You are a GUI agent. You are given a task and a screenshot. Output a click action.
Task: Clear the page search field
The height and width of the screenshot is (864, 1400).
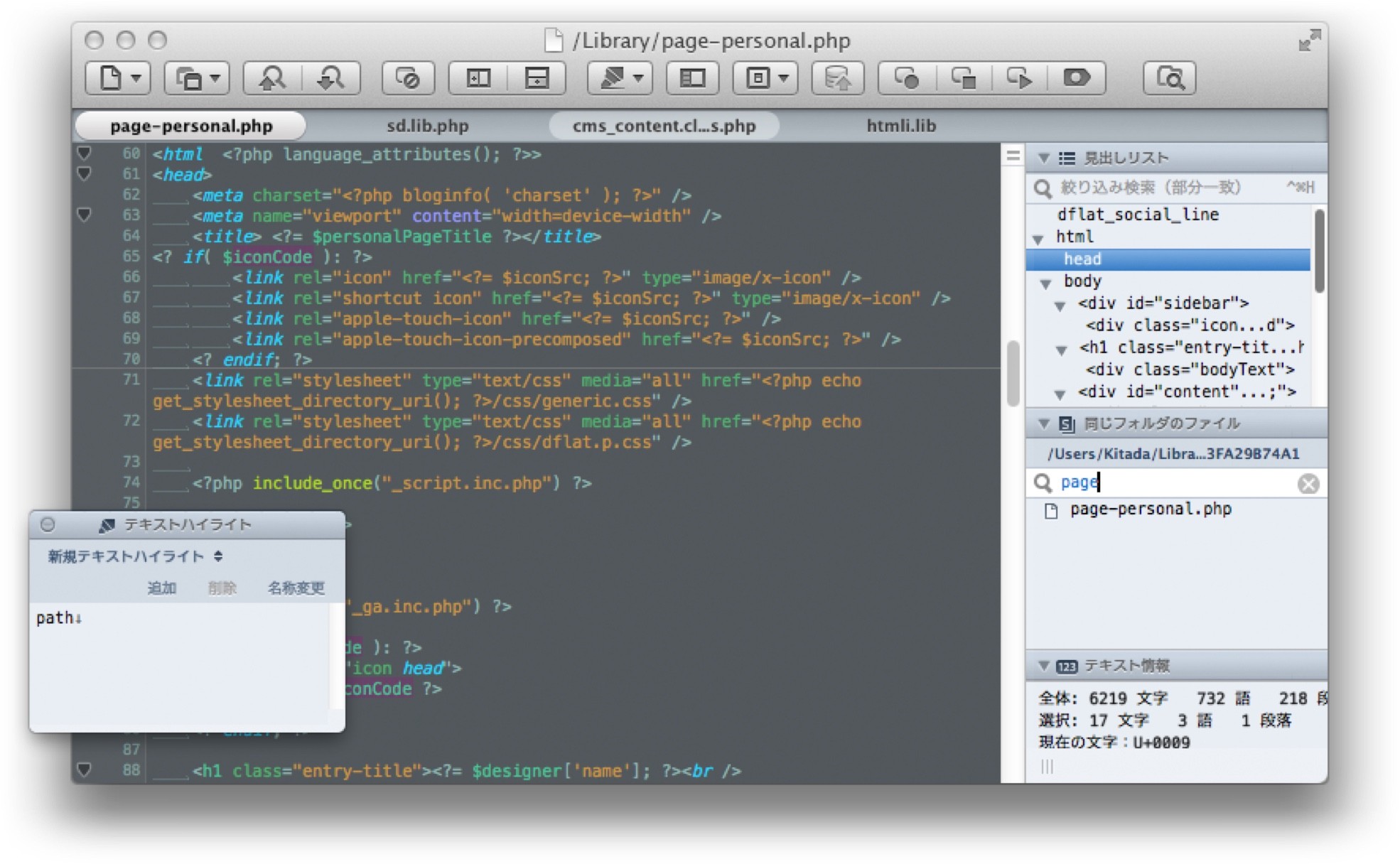point(1308,484)
